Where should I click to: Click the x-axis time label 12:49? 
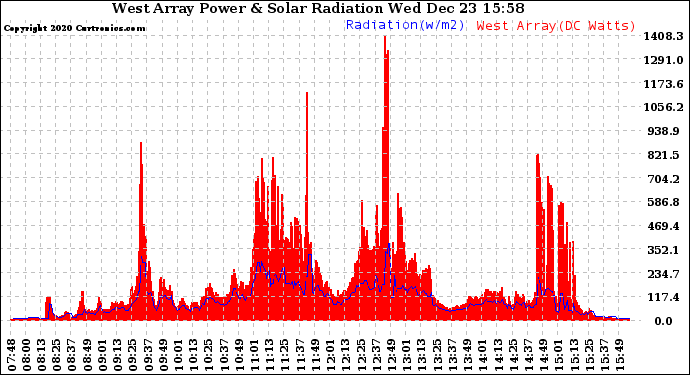(392, 355)
